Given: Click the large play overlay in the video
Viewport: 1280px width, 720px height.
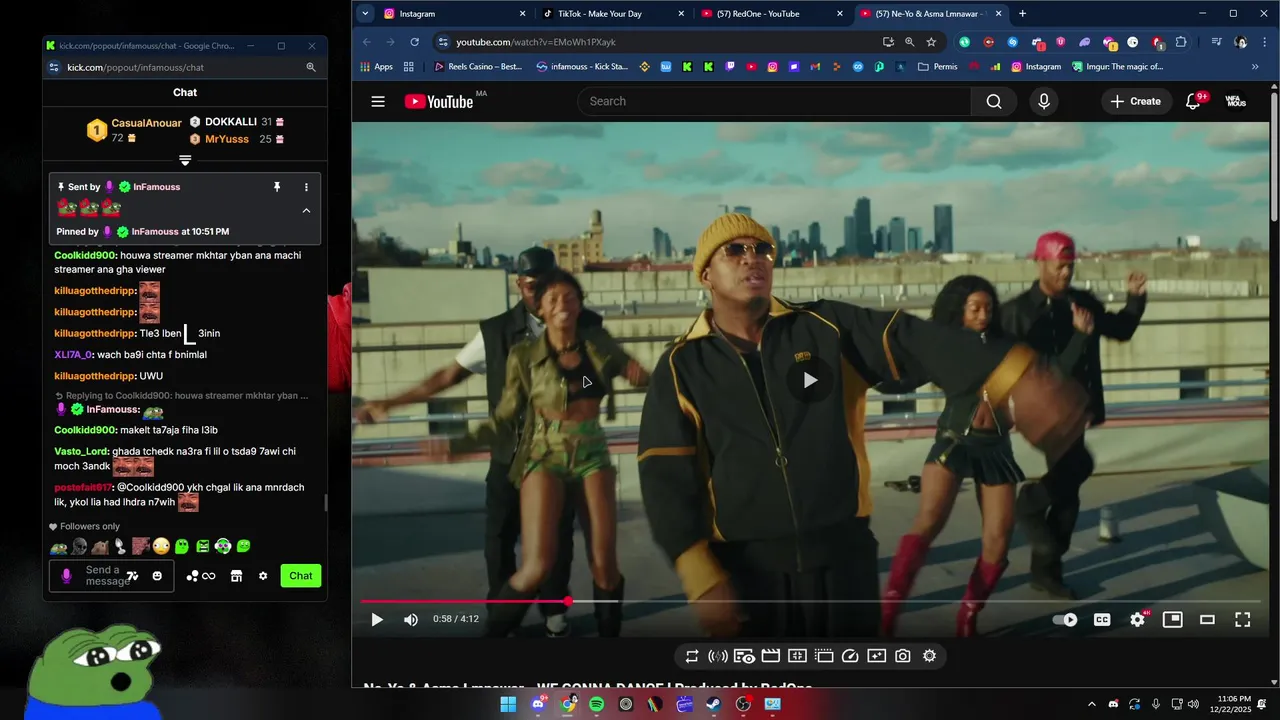Looking at the screenshot, I should point(810,380).
